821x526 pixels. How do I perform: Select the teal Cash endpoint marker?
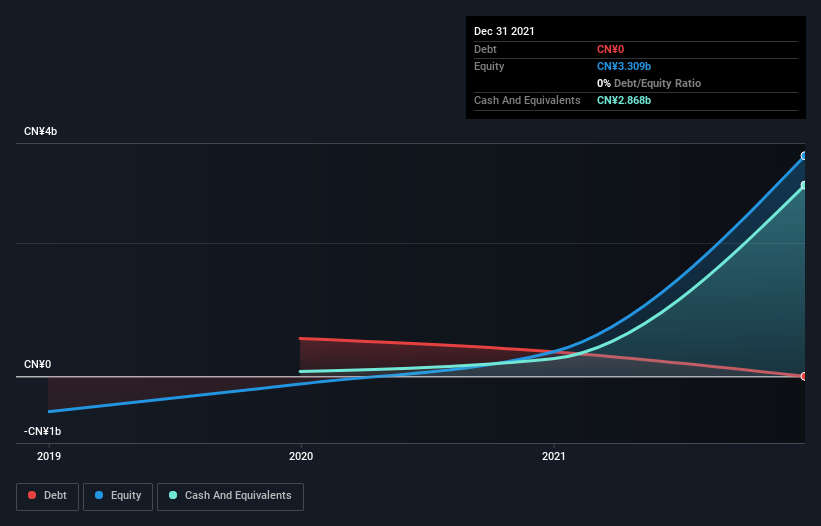pos(804,185)
